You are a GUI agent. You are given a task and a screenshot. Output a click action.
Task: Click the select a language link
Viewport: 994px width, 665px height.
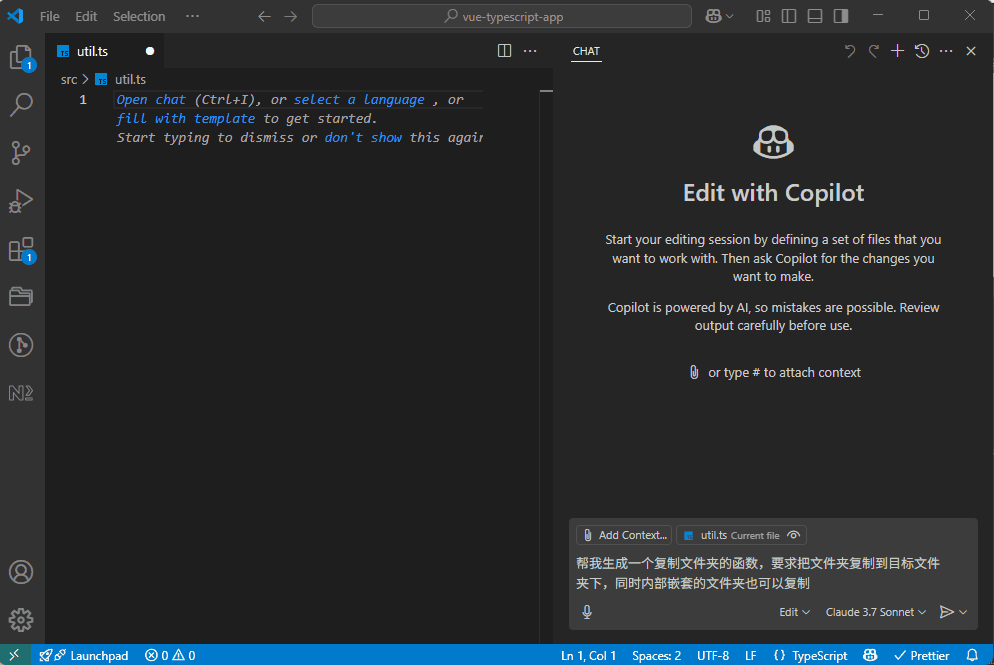coord(359,100)
